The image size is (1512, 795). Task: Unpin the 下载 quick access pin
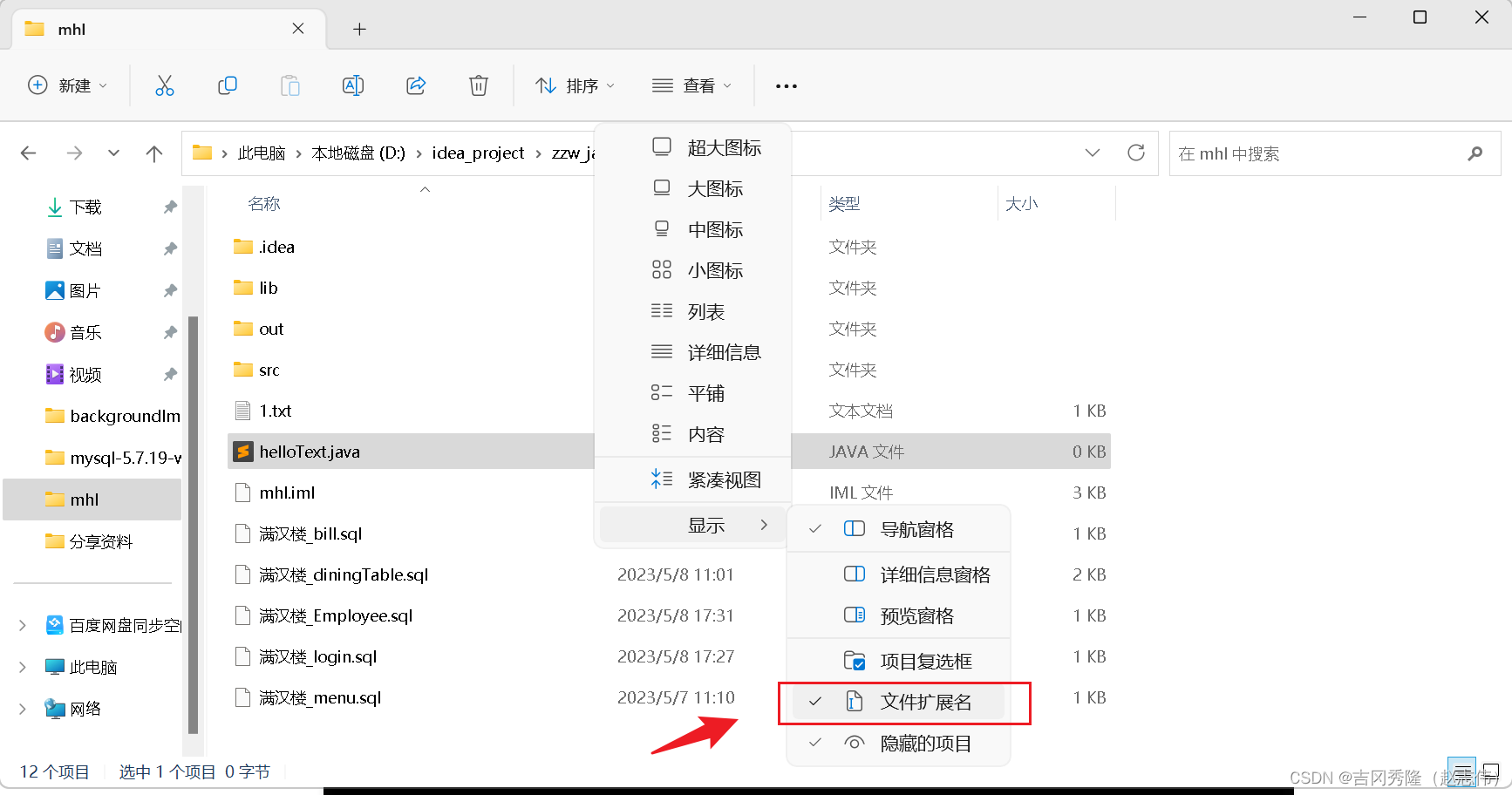click(x=170, y=207)
